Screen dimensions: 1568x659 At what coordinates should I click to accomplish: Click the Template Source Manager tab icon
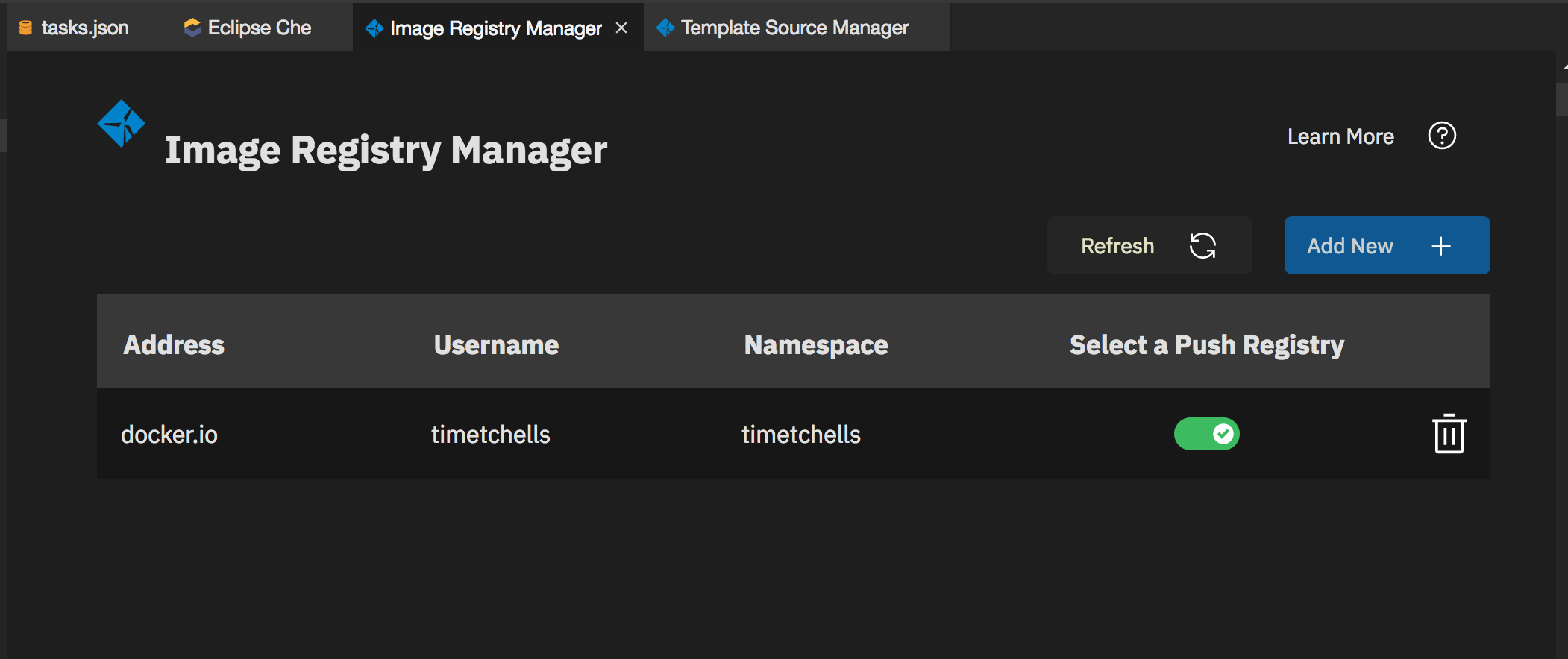(665, 28)
